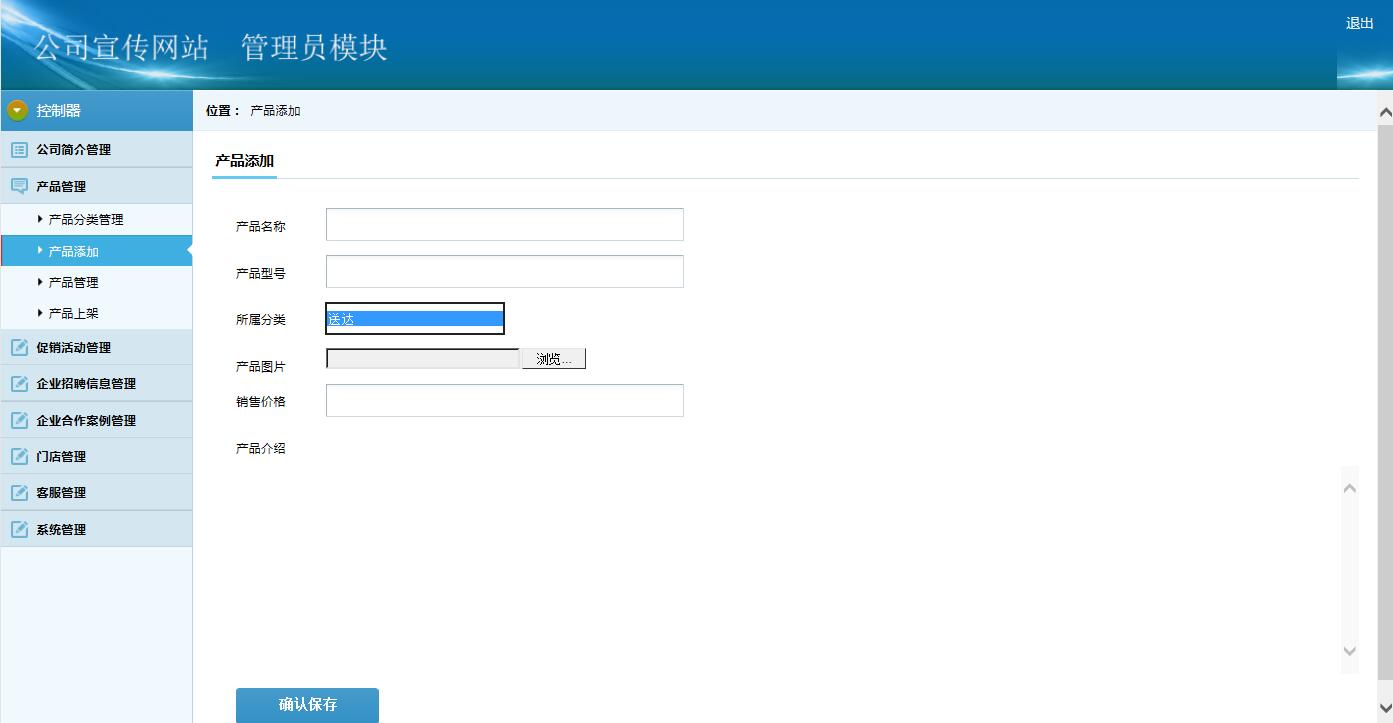Click the 产品介绍 editor scroll up arrow
The width and height of the screenshot is (1393, 723).
point(1350,488)
